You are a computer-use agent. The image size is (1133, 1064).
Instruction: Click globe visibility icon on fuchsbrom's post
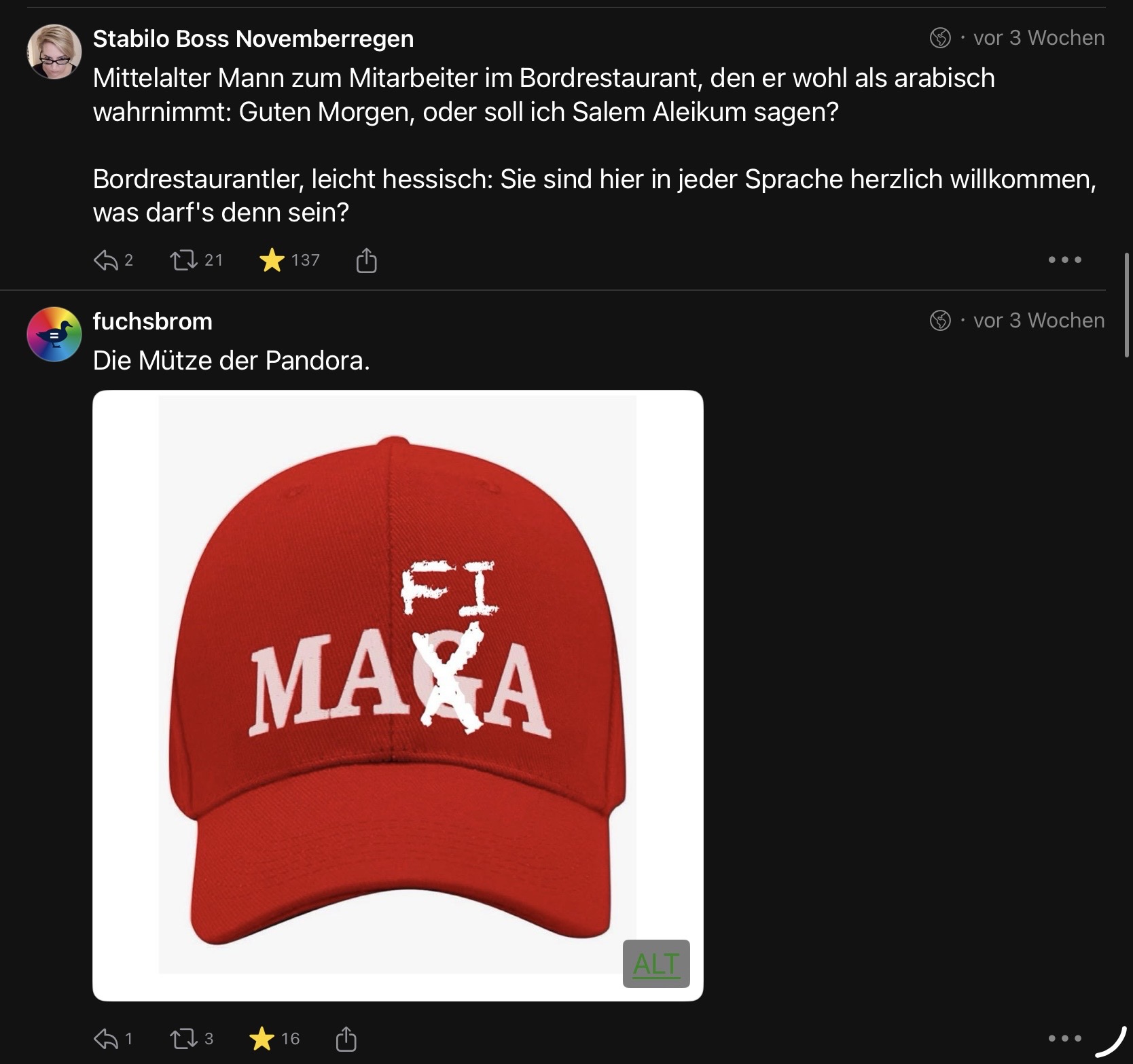pyautogui.click(x=940, y=320)
